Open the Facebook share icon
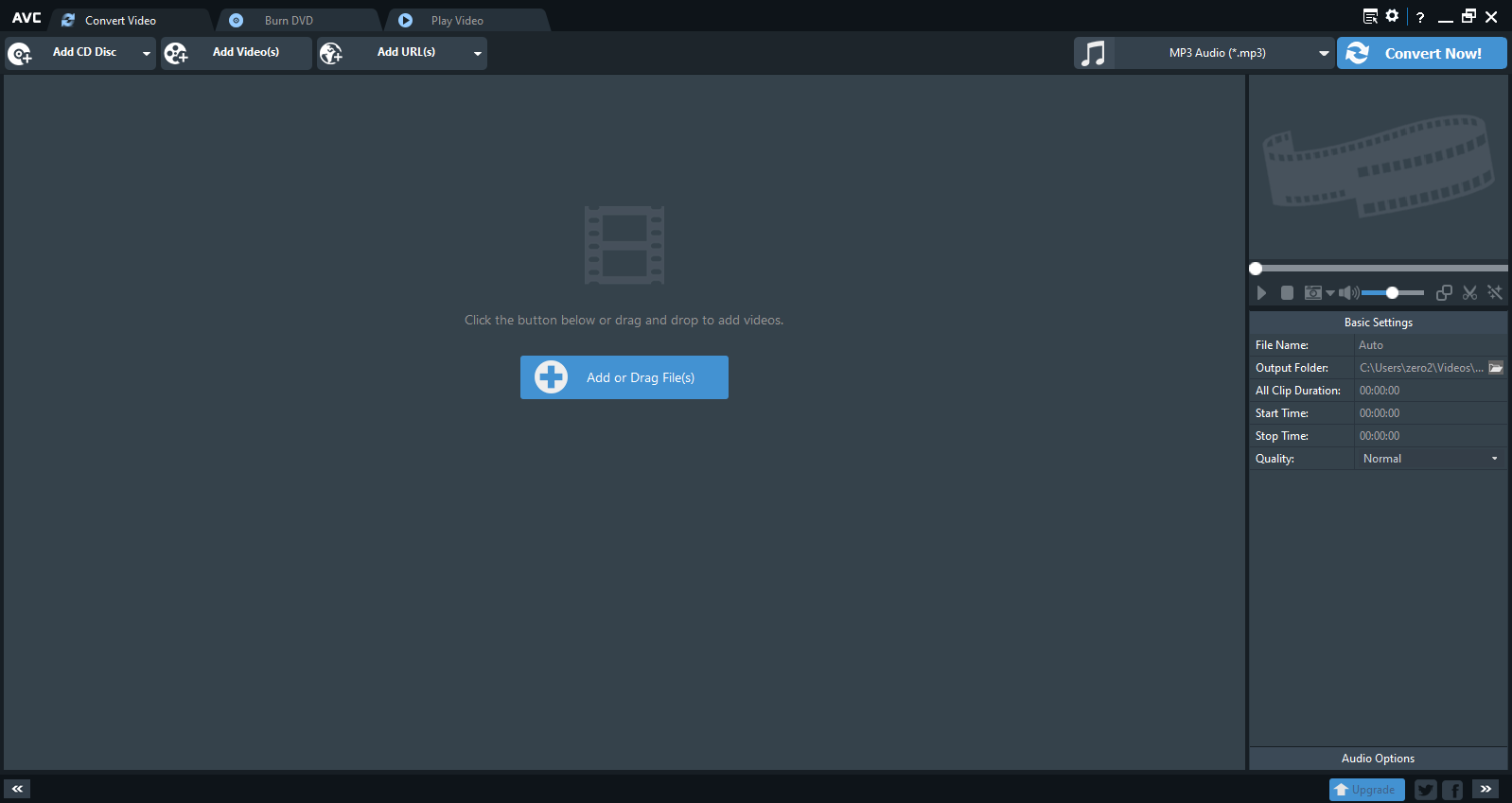This screenshot has width=1512, height=803. (1452, 790)
